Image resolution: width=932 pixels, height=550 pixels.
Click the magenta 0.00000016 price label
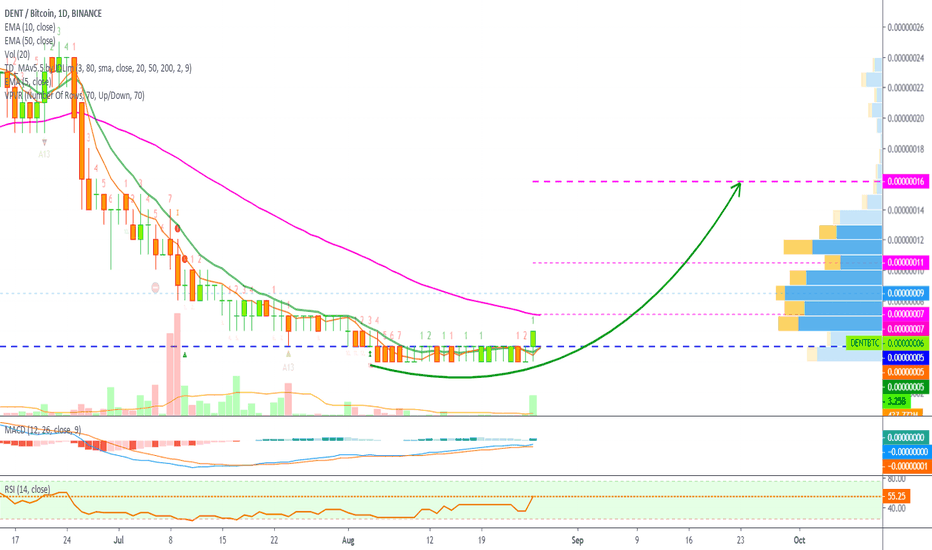(906, 181)
